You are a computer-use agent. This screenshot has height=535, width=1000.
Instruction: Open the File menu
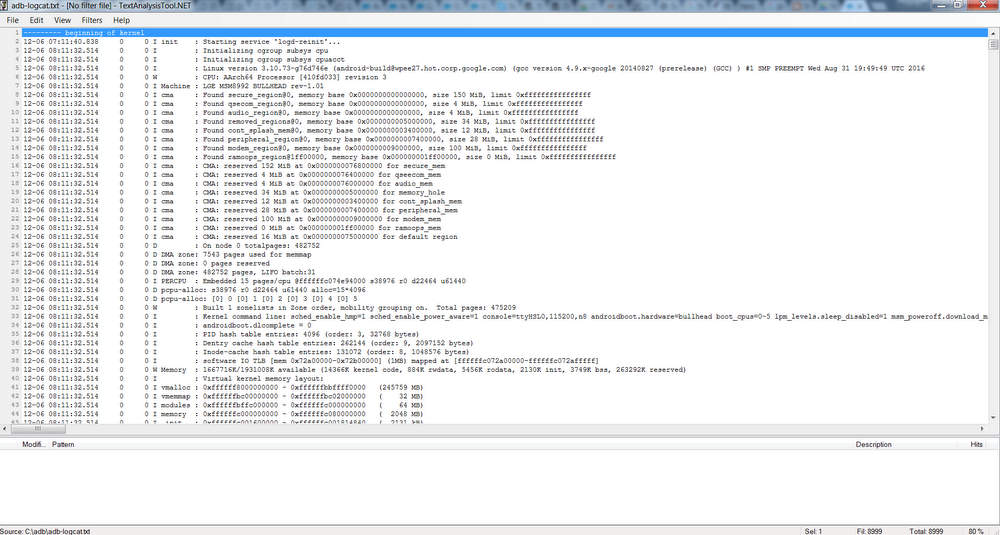pos(12,20)
